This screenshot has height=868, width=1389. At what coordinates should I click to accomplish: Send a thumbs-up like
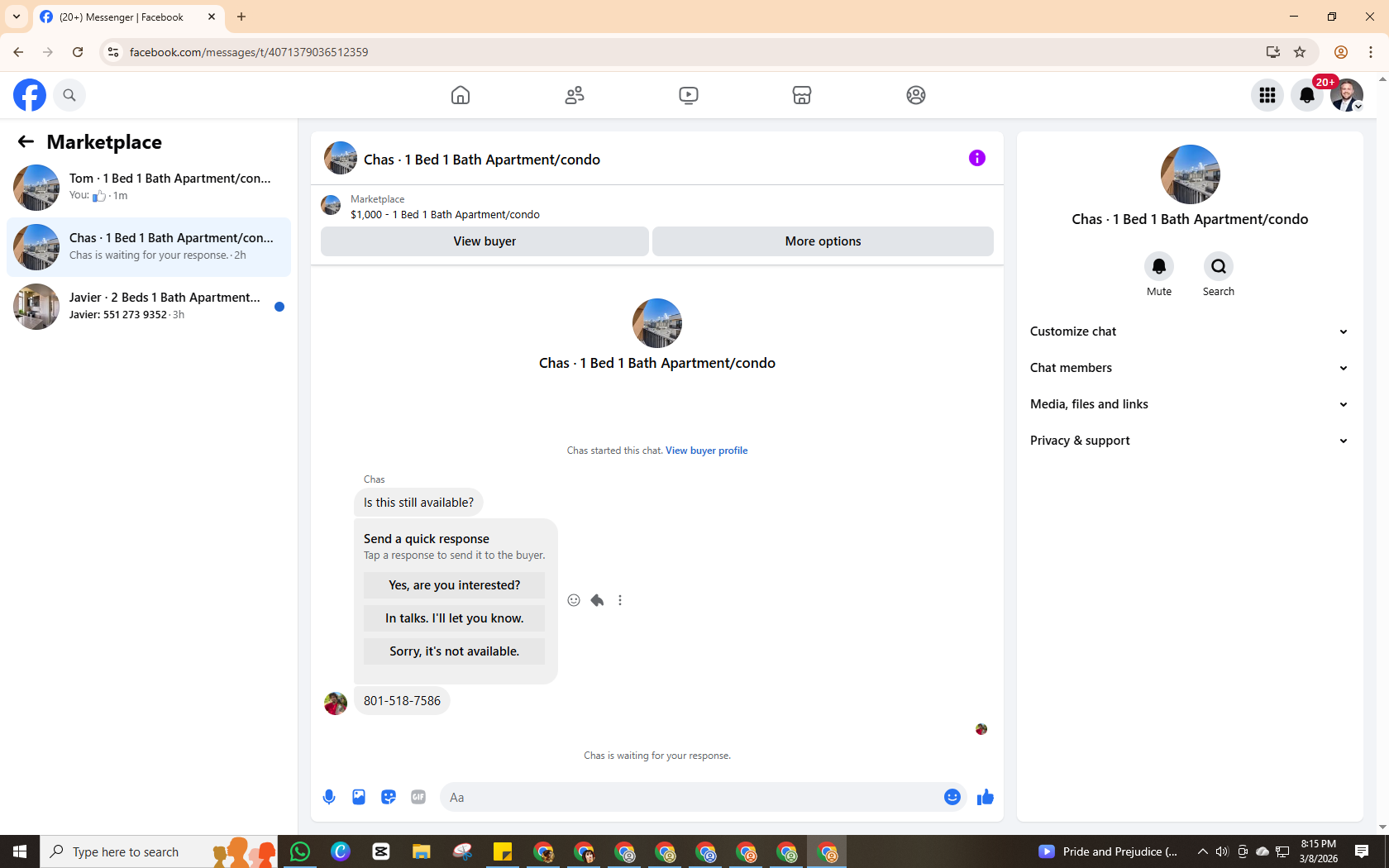point(986,797)
